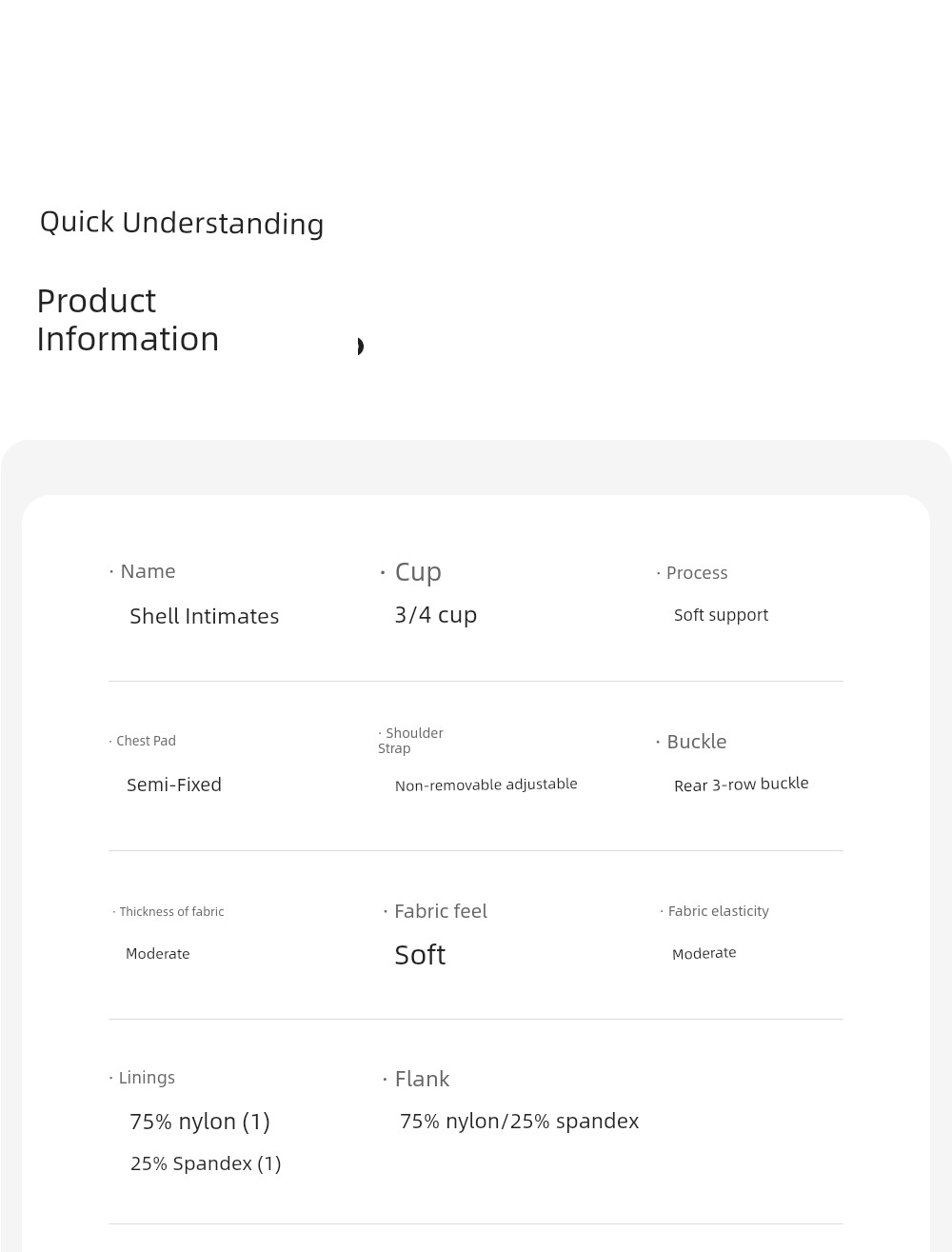The width and height of the screenshot is (952, 1252).
Task: Click the Quick Understanding heading
Action: [182, 223]
